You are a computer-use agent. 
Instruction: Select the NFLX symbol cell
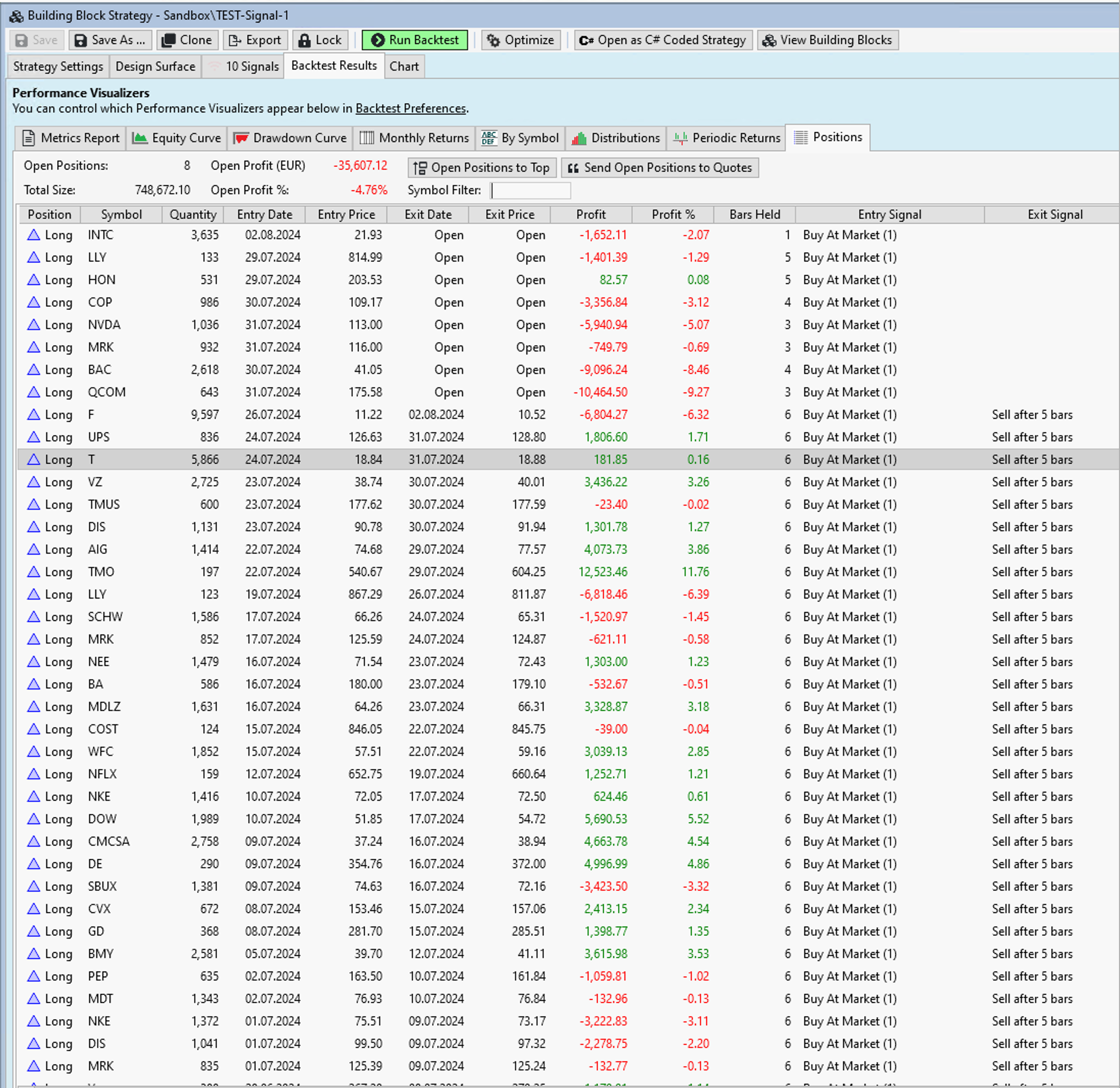[x=102, y=774]
